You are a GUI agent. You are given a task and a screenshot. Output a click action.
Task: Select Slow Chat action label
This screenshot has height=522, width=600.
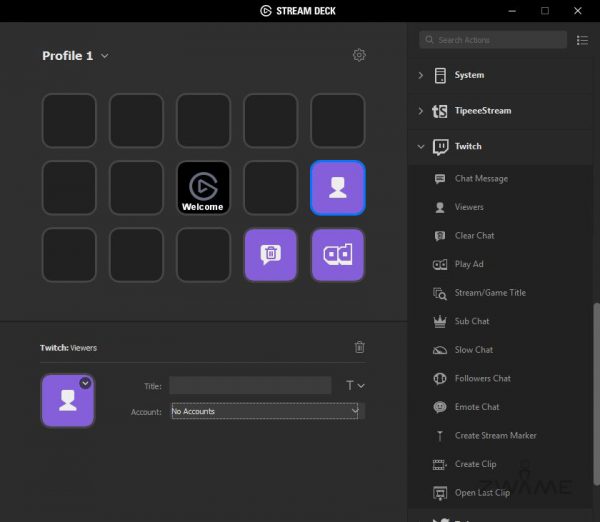(474, 350)
